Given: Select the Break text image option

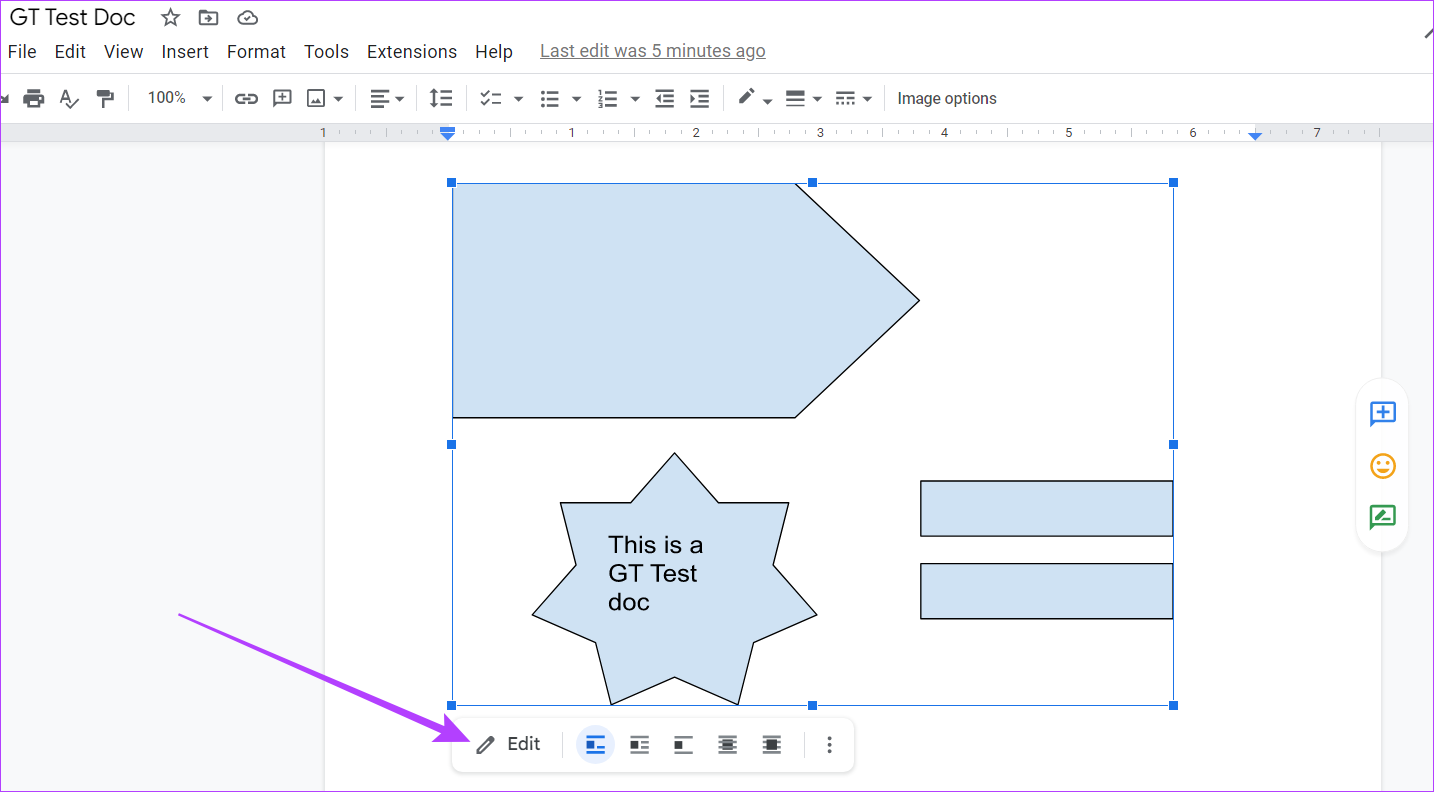Looking at the screenshot, I should 683,745.
